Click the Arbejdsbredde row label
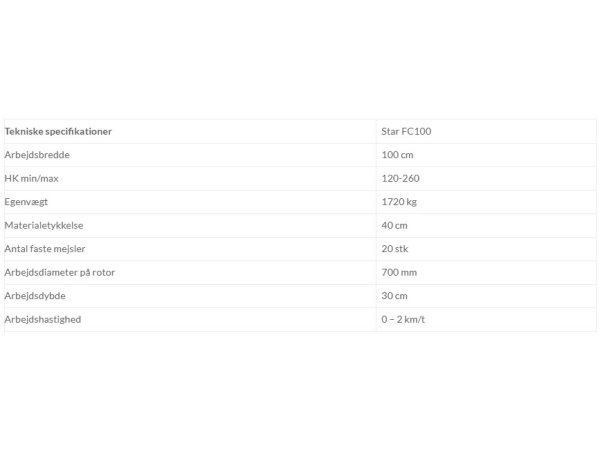600x450 pixels. (x=37, y=155)
